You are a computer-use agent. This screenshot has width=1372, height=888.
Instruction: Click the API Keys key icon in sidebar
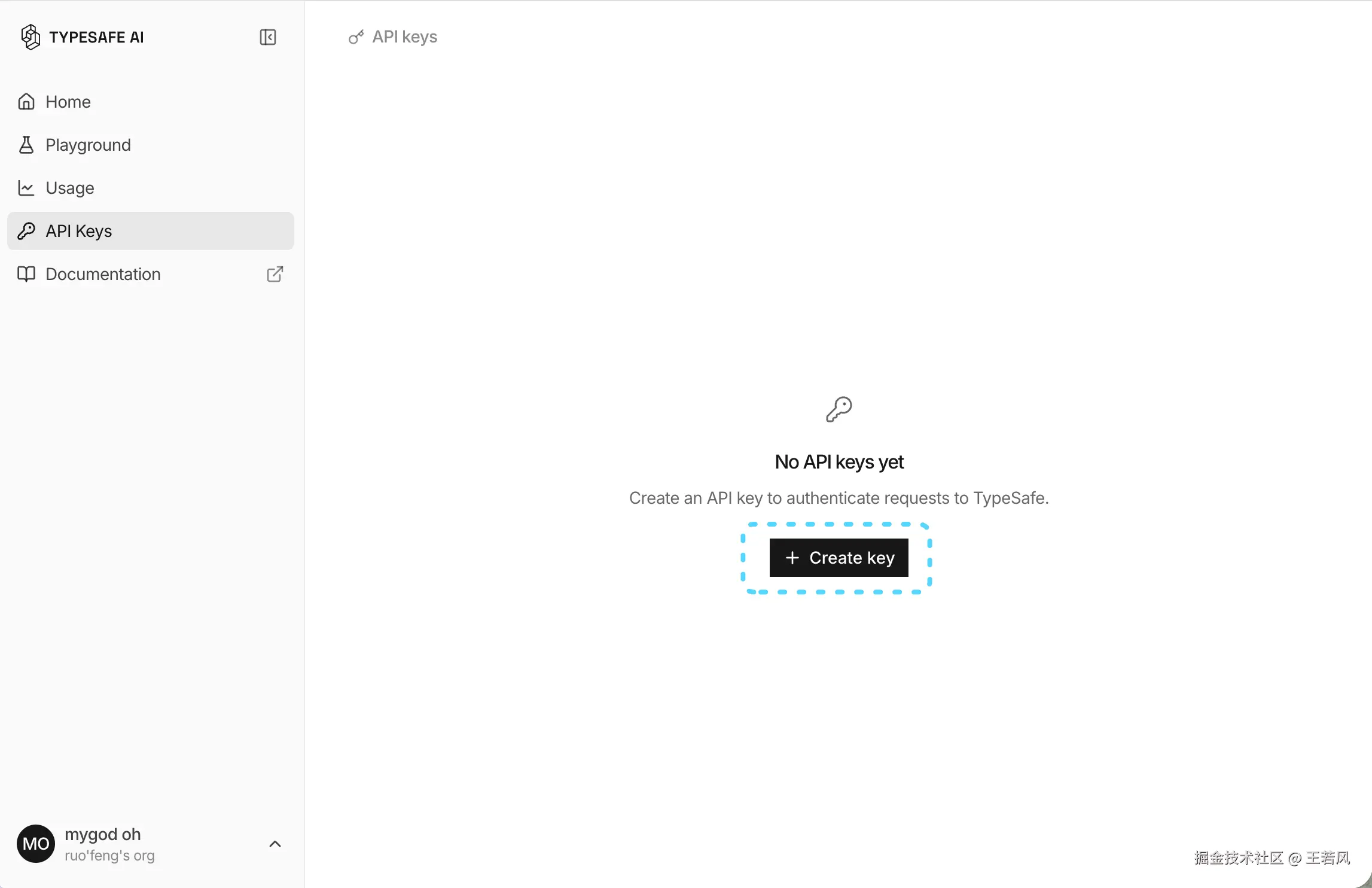coord(26,231)
